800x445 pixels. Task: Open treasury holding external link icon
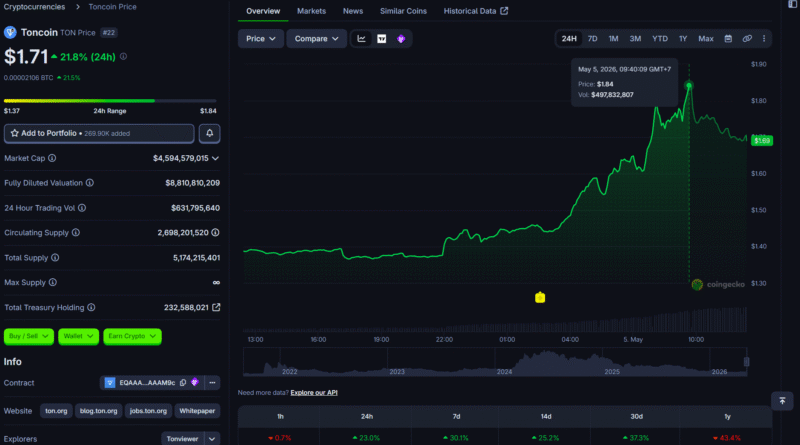pos(216,307)
